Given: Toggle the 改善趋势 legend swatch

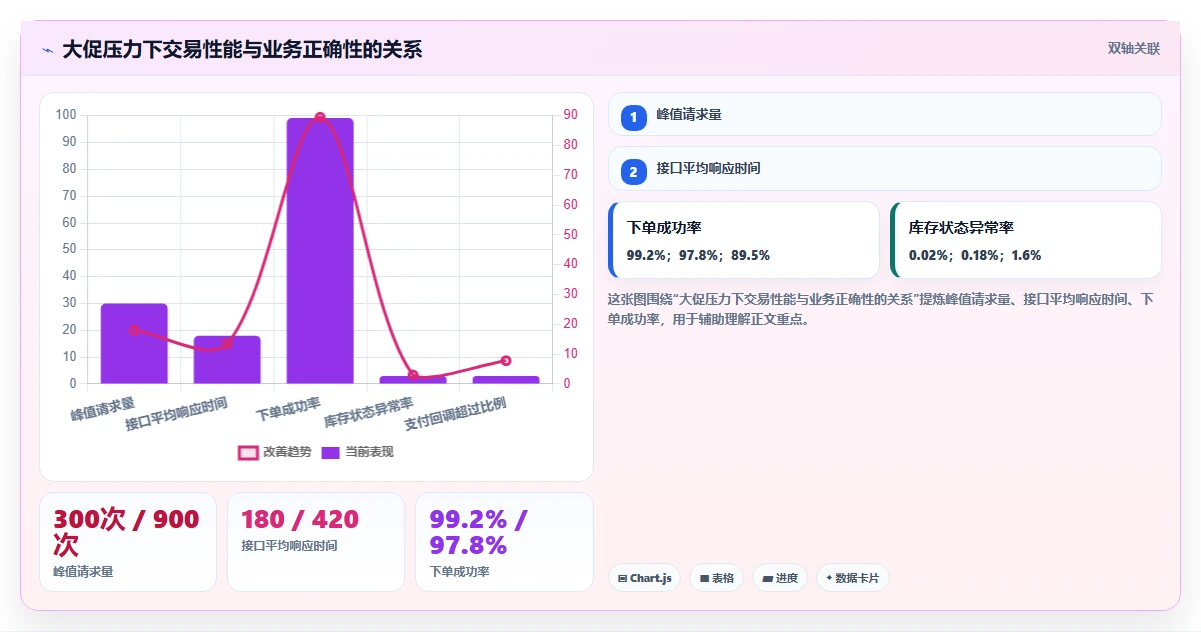Looking at the screenshot, I should click(248, 452).
